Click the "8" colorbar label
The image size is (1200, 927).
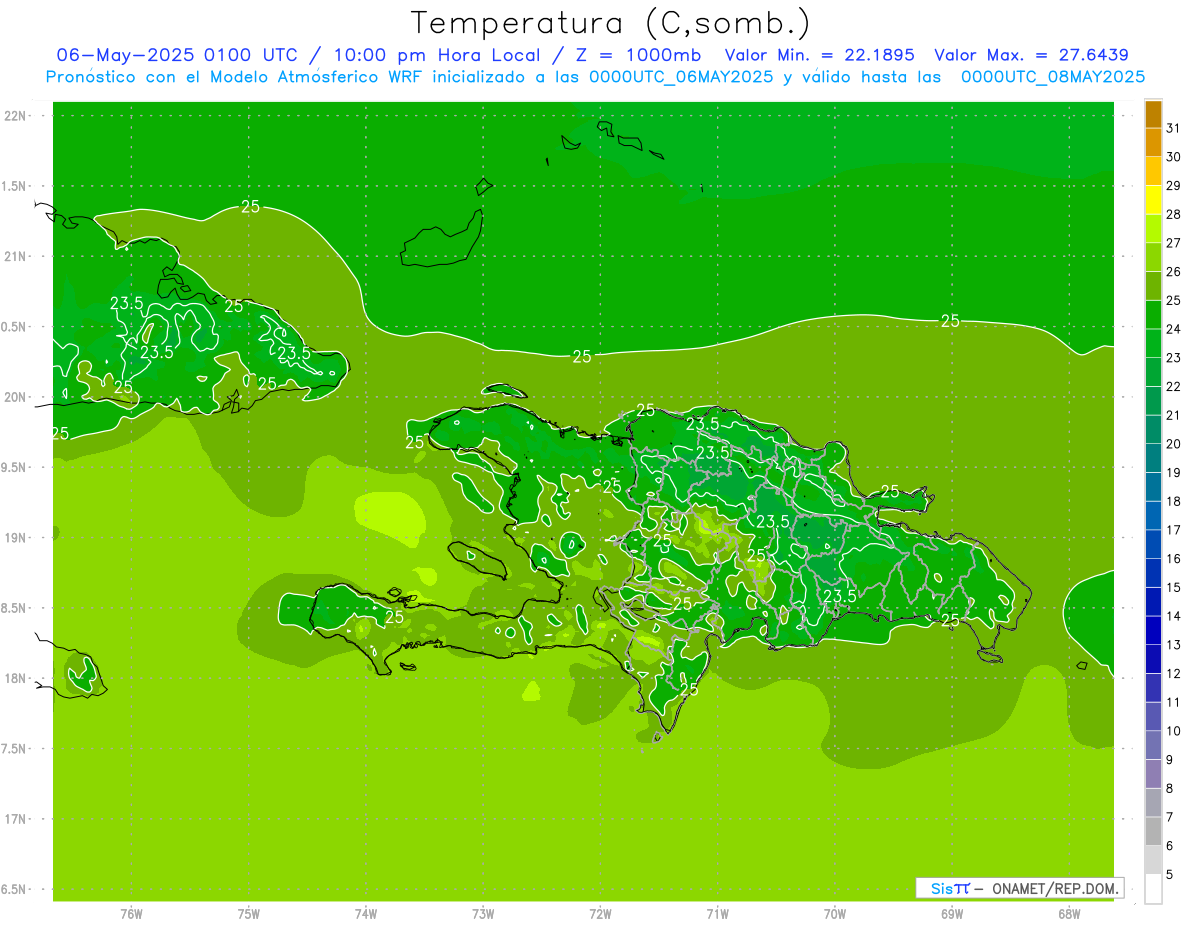(x=1170, y=788)
